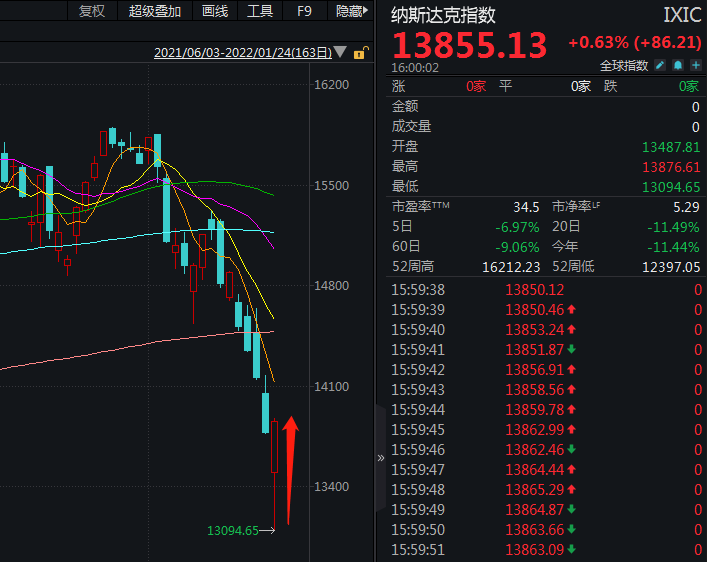Click the IXIC ticker code
Image resolution: width=707 pixels, height=562 pixels.
click(x=682, y=15)
